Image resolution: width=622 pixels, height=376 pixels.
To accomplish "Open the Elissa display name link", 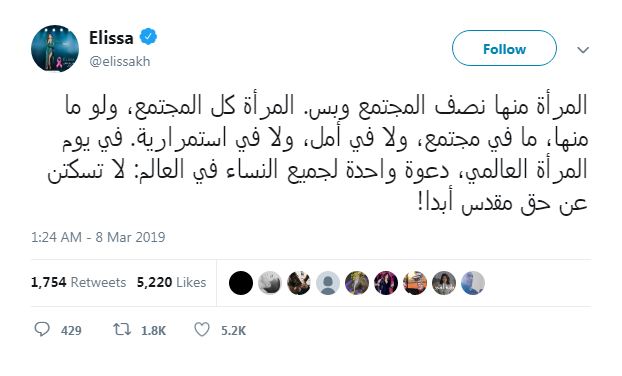I will [x=111, y=38].
